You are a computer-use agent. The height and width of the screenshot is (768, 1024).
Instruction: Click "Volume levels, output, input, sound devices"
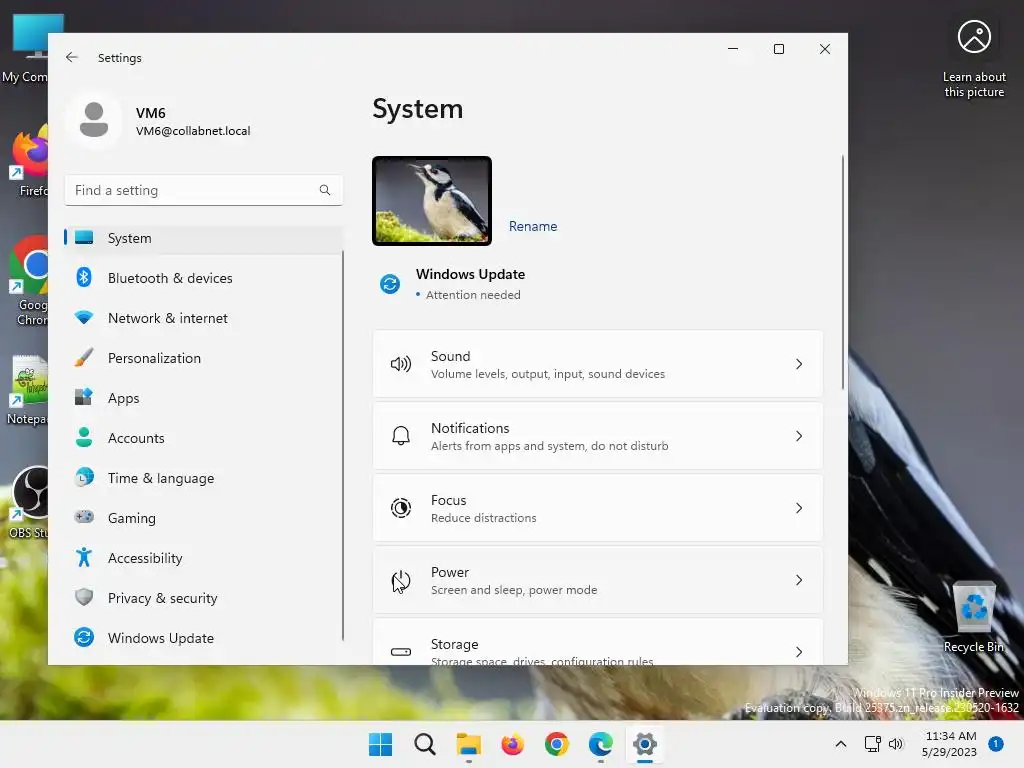tap(548, 374)
